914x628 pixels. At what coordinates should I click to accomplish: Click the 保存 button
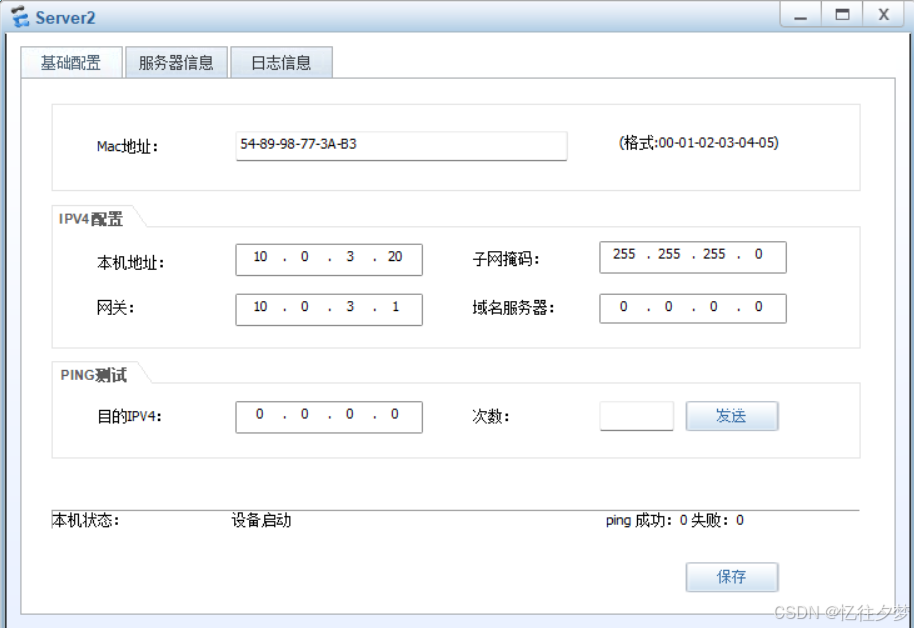click(x=732, y=577)
